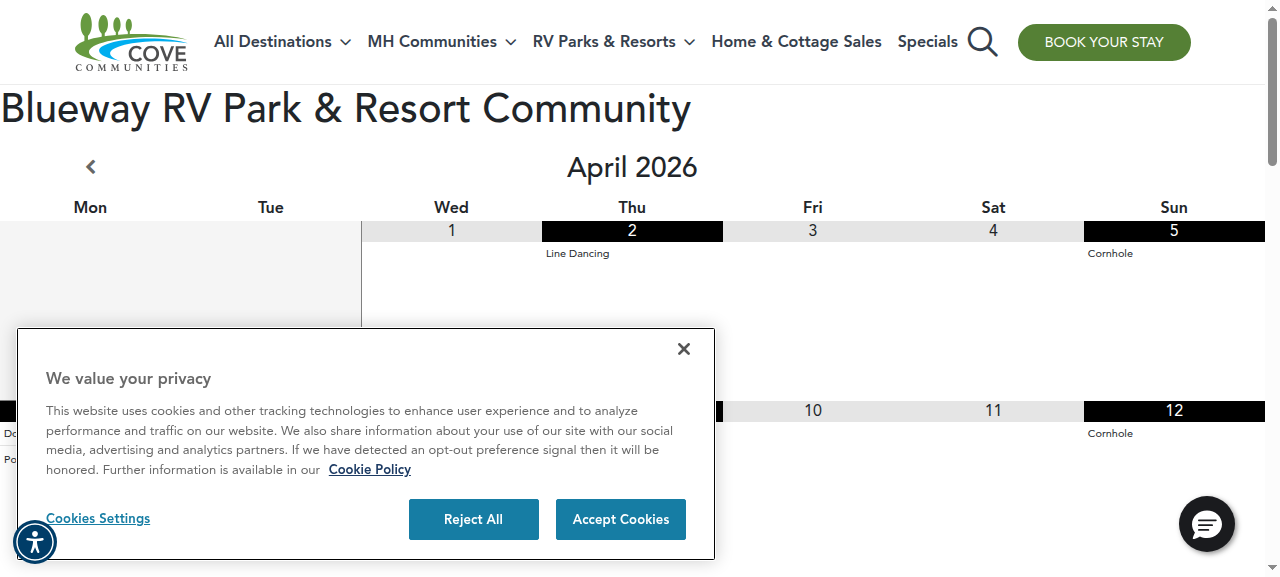Click the Blueway RV Park & Resort Community heading
The width and height of the screenshot is (1280, 577).
pos(346,109)
